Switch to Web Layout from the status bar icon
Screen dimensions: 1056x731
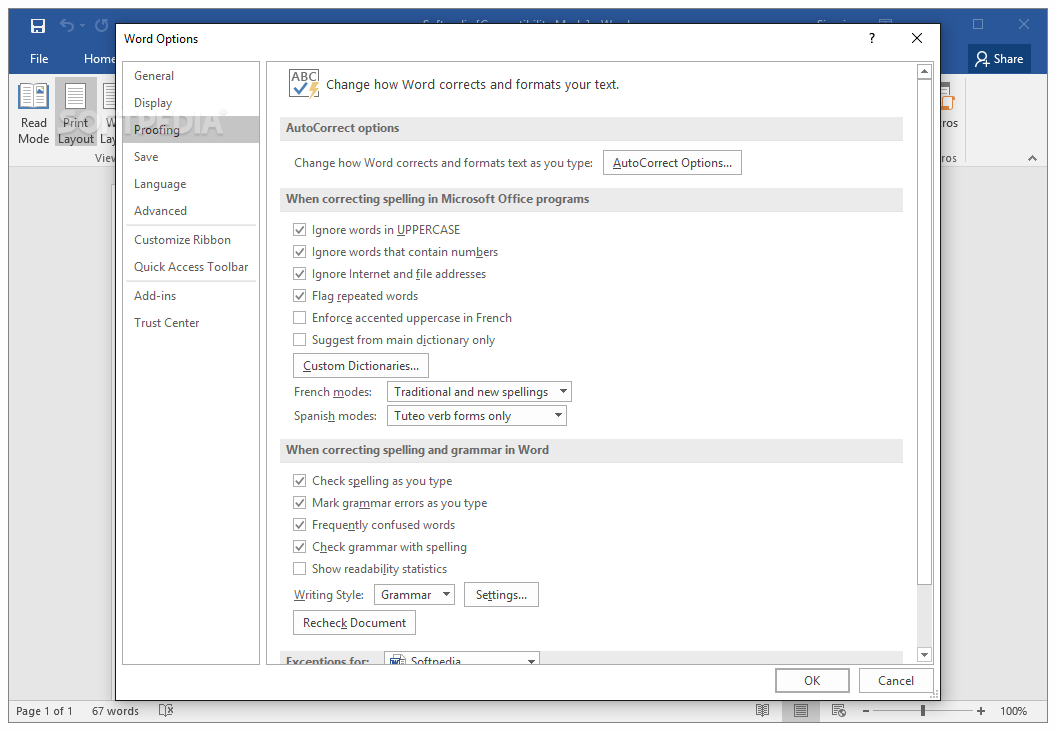point(838,710)
